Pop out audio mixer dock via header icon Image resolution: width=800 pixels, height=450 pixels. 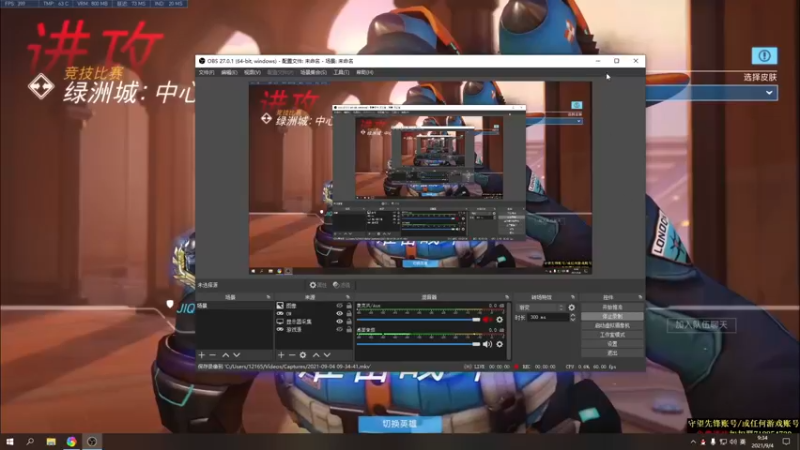click(507, 297)
